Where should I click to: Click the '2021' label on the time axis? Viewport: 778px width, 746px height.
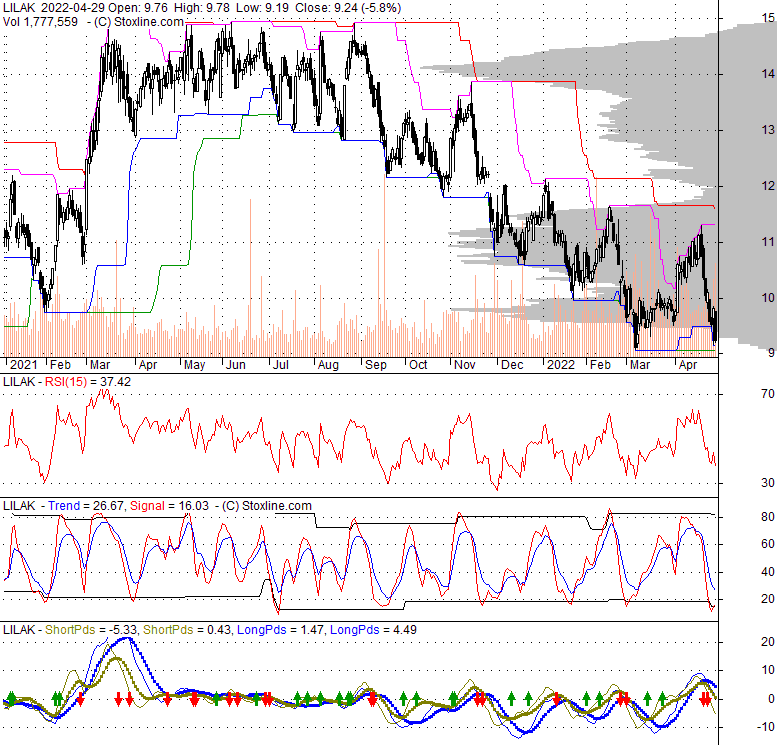click(23, 365)
